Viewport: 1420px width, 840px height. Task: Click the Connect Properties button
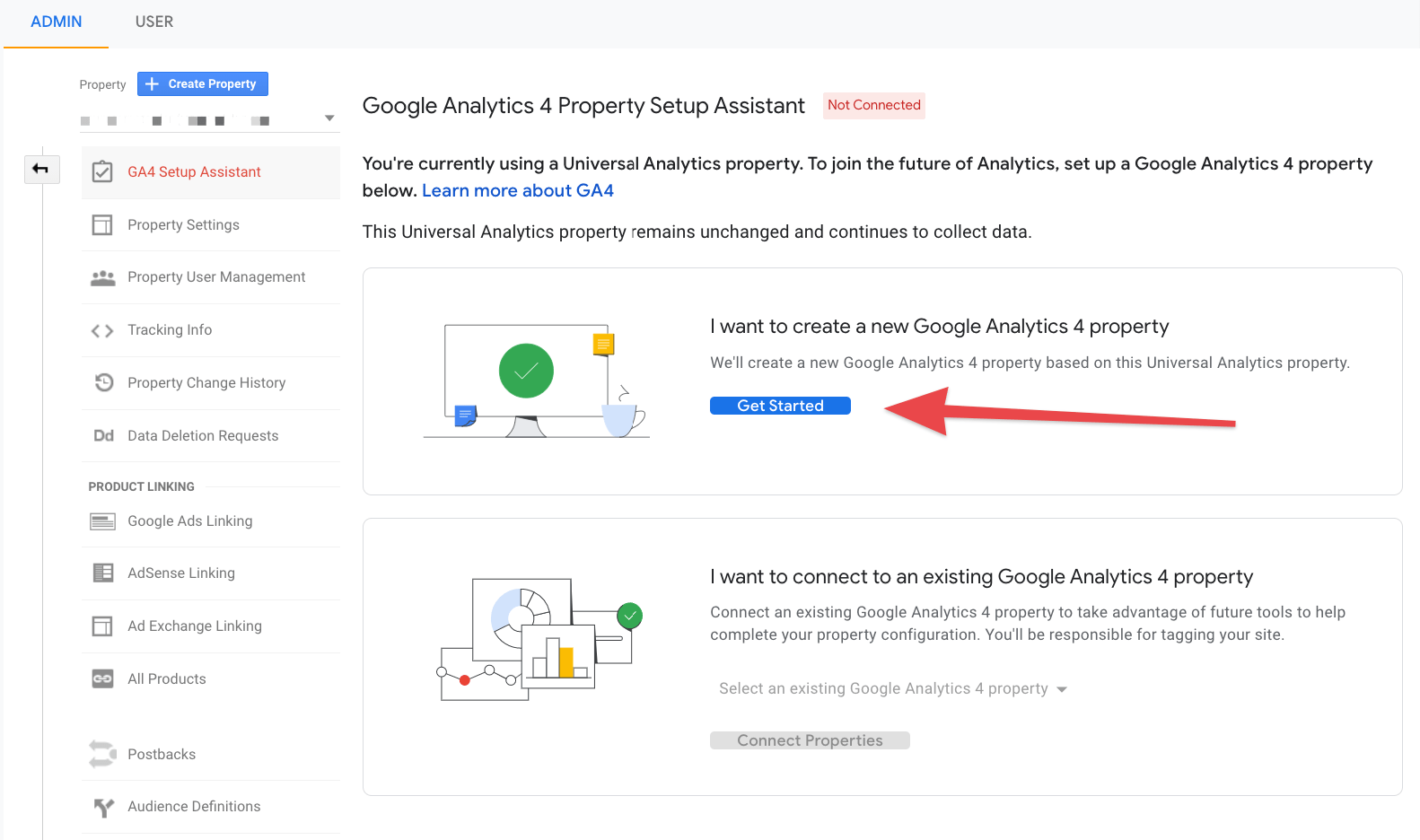(810, 740)
